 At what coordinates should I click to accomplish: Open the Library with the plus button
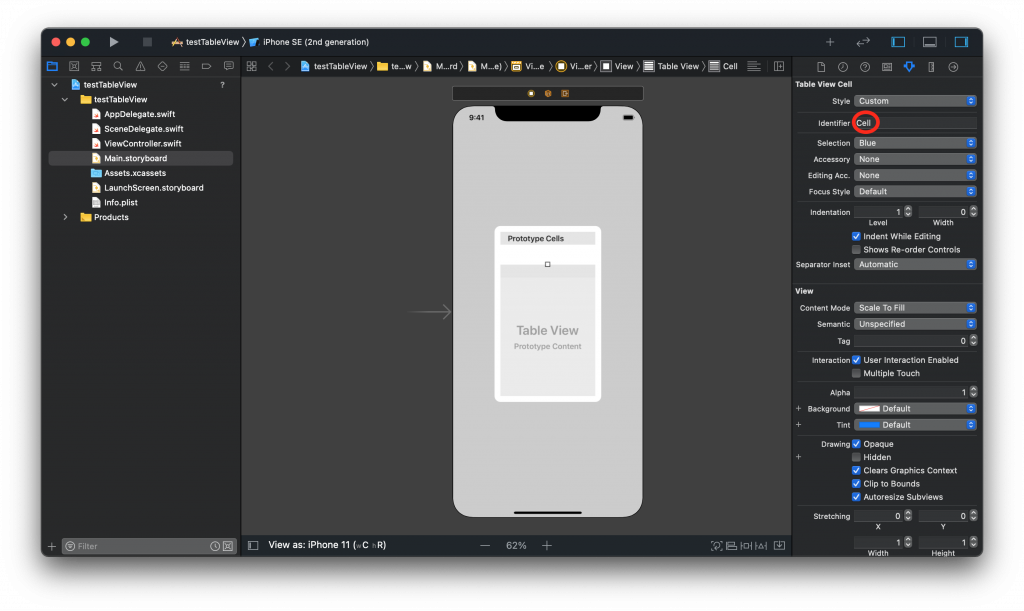(829, 42)
